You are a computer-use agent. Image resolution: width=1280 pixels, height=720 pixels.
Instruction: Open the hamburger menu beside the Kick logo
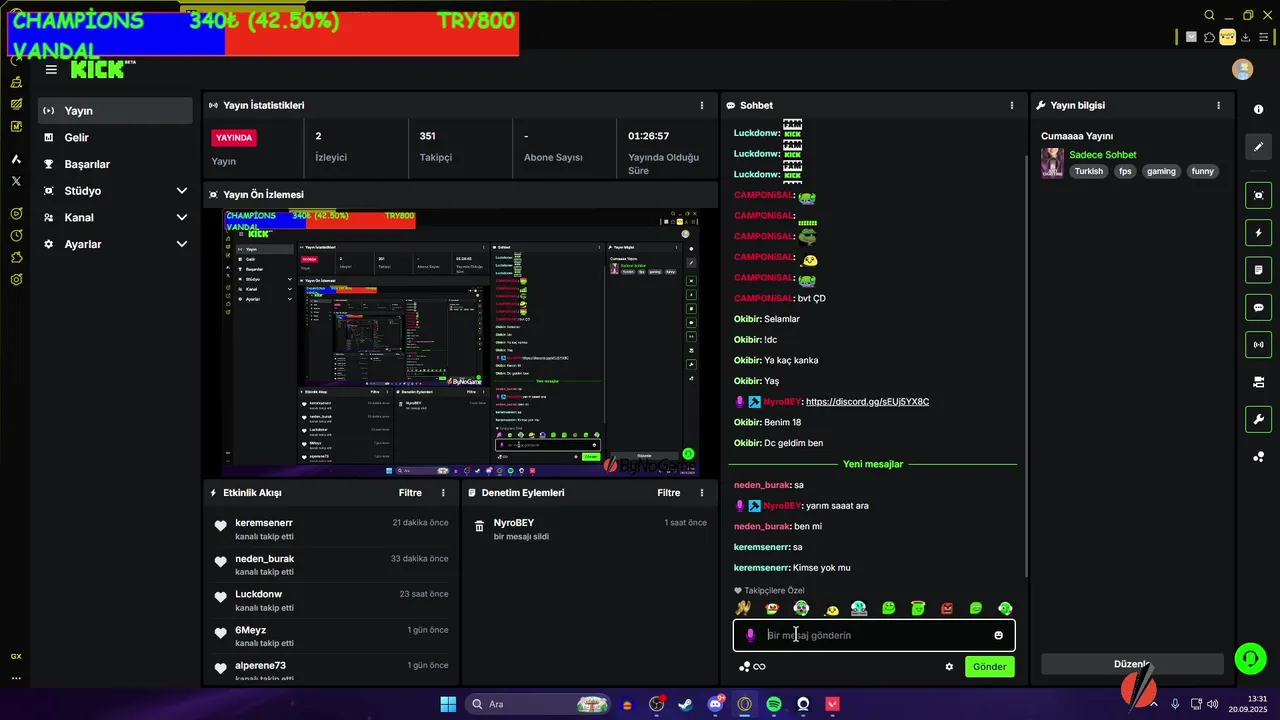point(51,70)
